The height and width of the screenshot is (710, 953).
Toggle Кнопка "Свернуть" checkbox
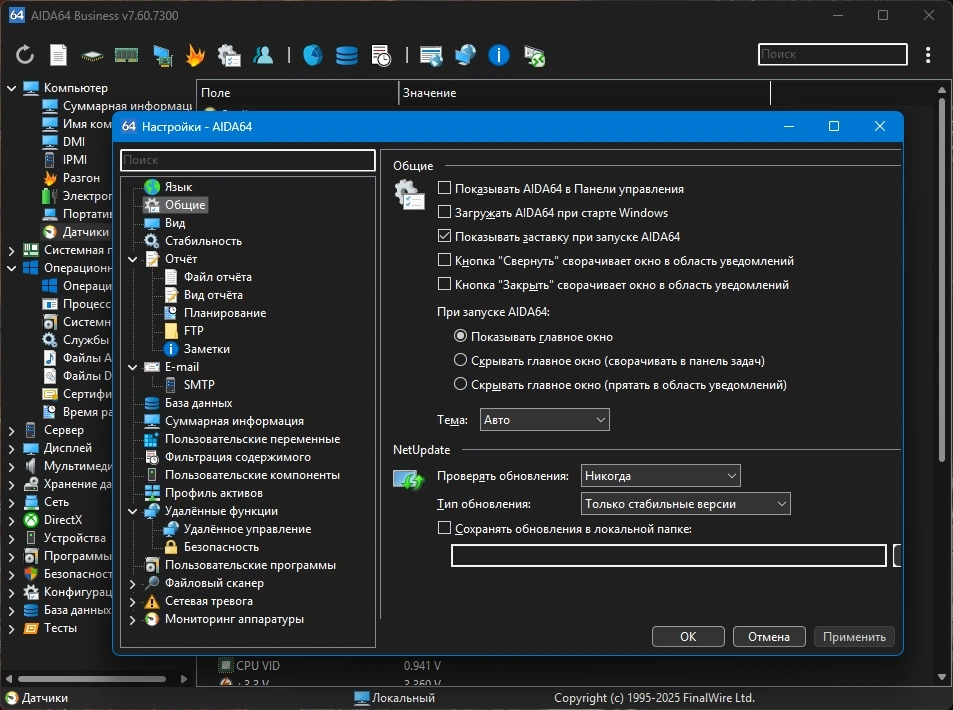[444, 260]
